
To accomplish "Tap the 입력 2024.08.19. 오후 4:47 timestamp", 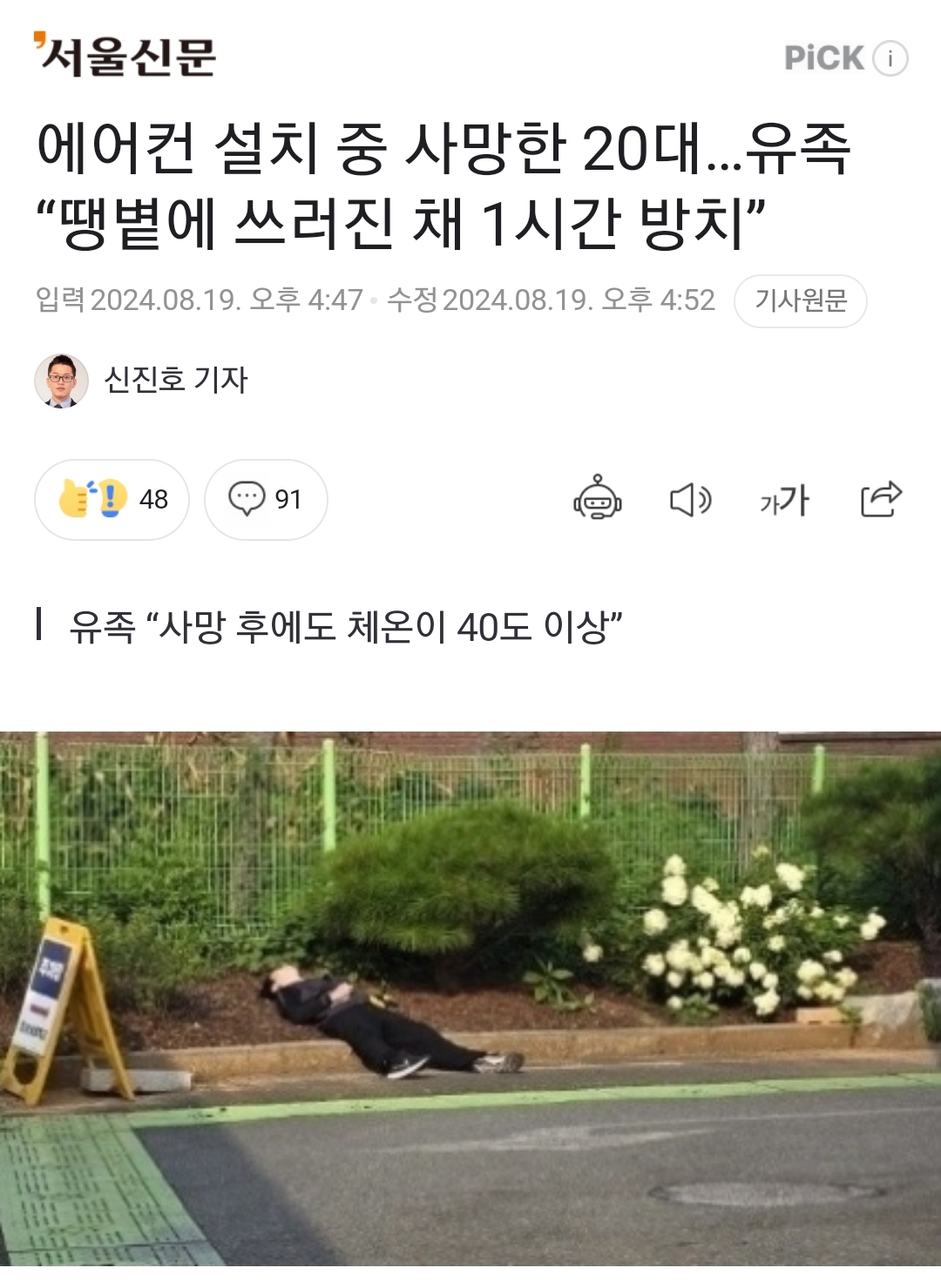I will pos(199,300).
